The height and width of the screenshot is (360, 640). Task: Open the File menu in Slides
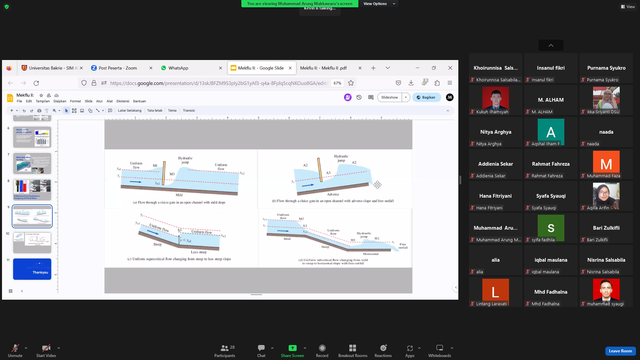[x=19, y=101]
